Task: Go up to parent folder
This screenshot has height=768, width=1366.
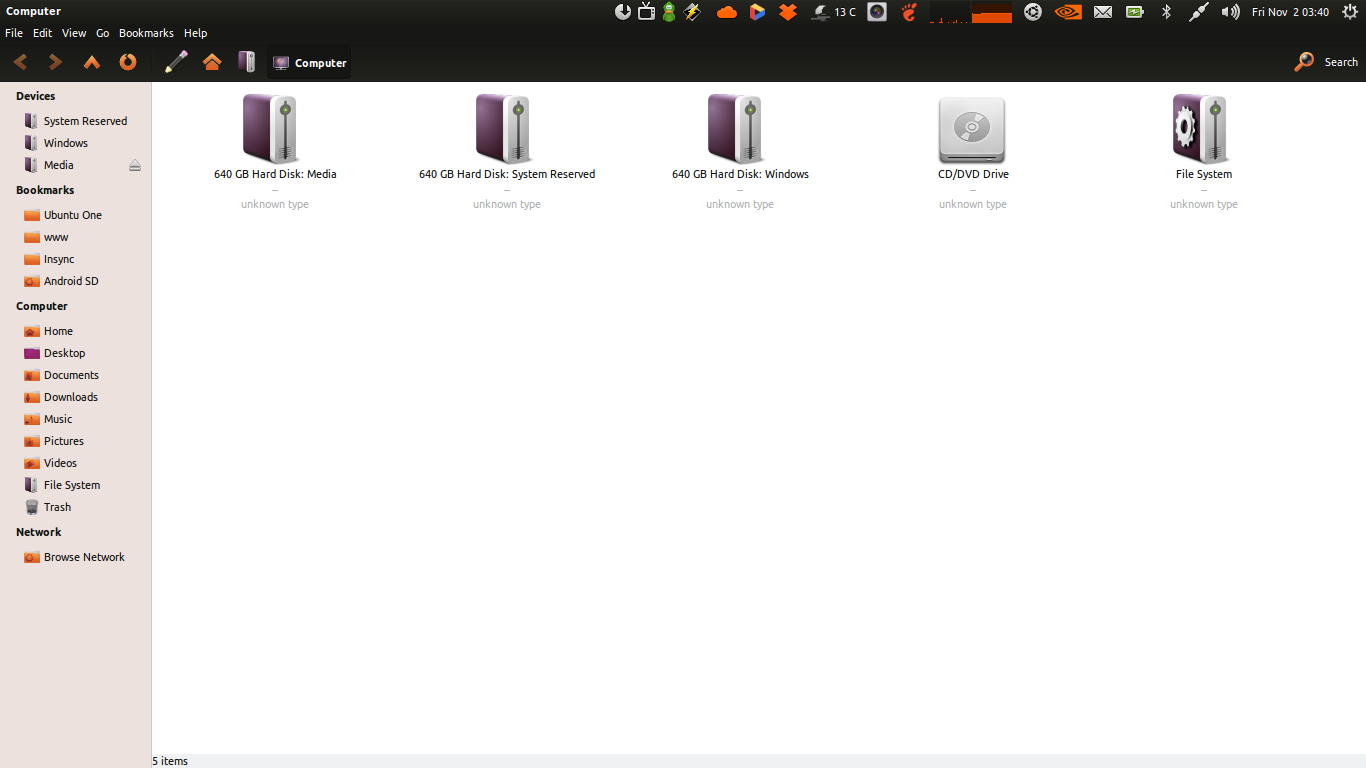Action: click(92, 62)
